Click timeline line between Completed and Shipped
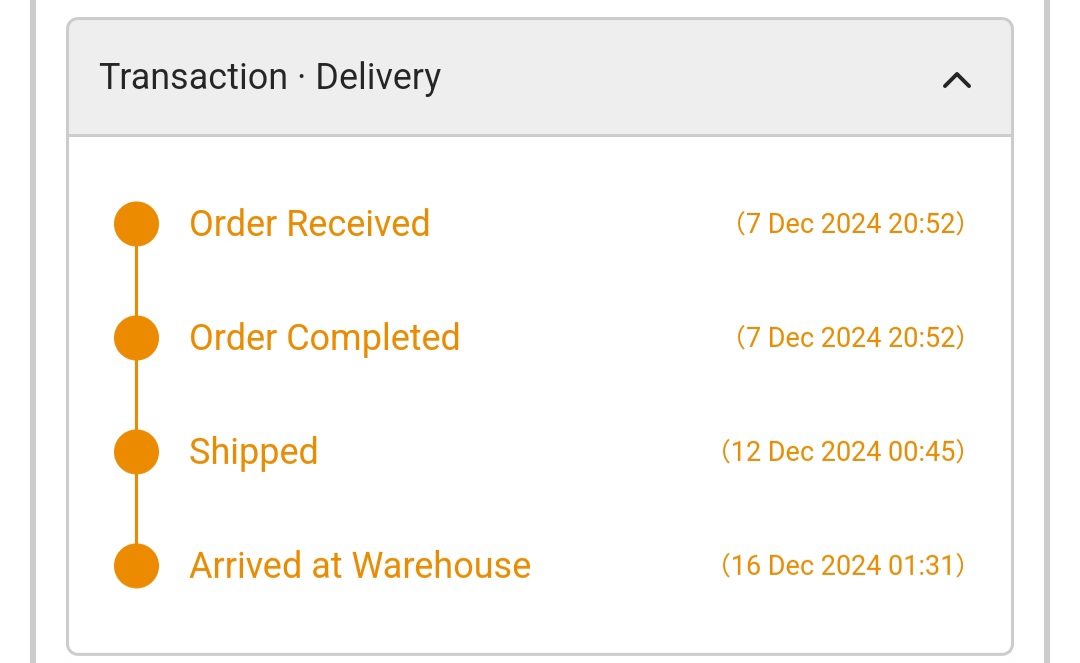The width and height of the screenshot is (1080, 663). pos(137,394)
